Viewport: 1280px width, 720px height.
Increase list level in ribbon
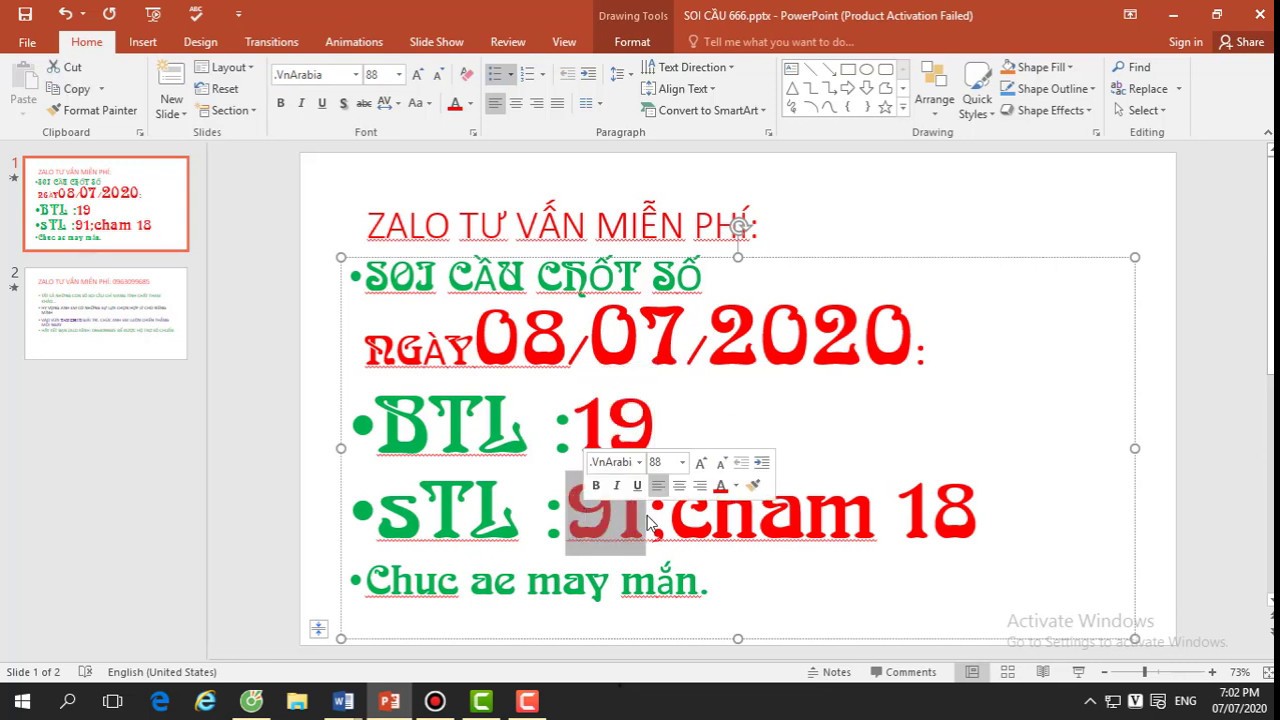[588, 75]
